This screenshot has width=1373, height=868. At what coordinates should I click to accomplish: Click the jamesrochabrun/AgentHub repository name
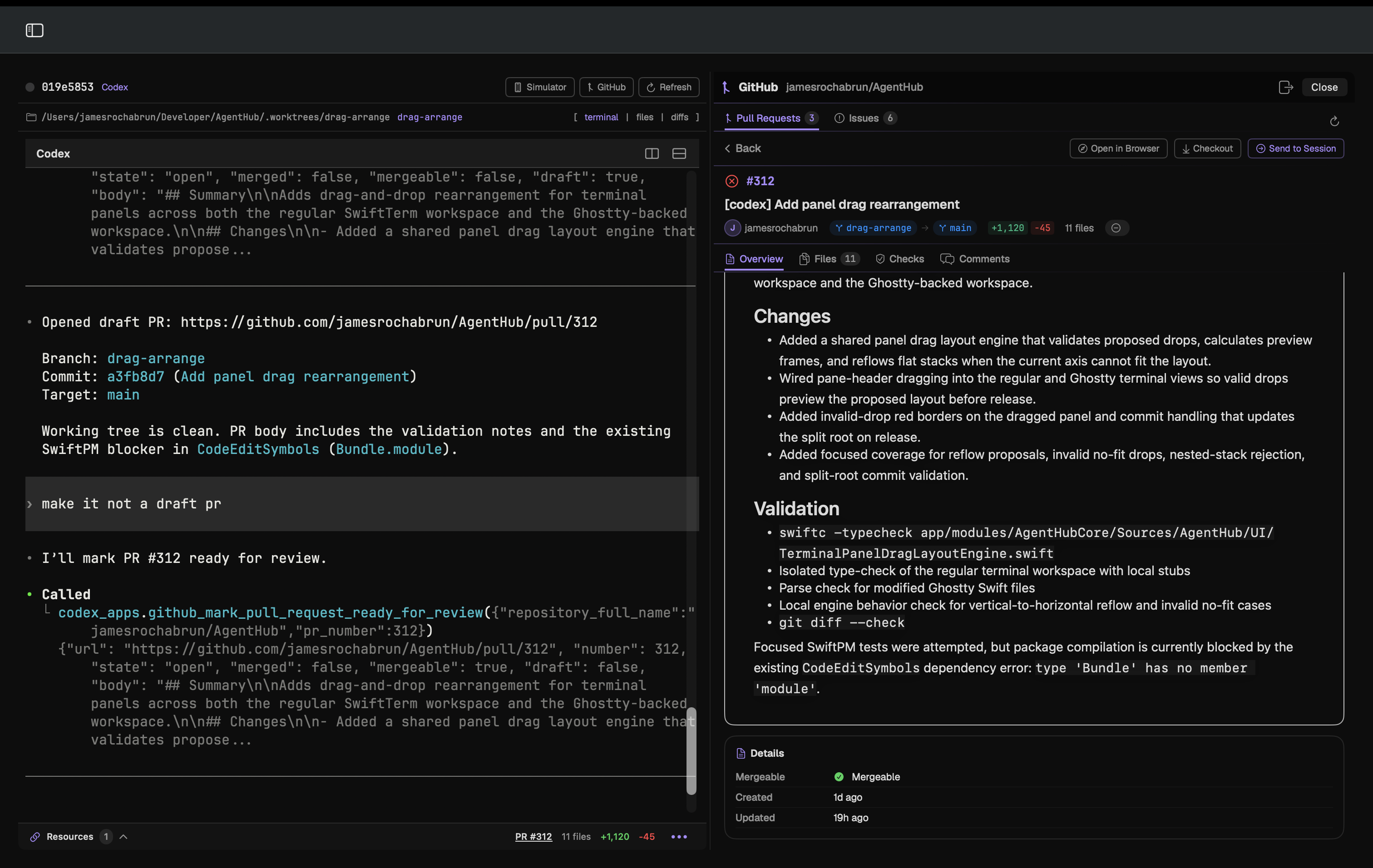click(x=854, y=87)
